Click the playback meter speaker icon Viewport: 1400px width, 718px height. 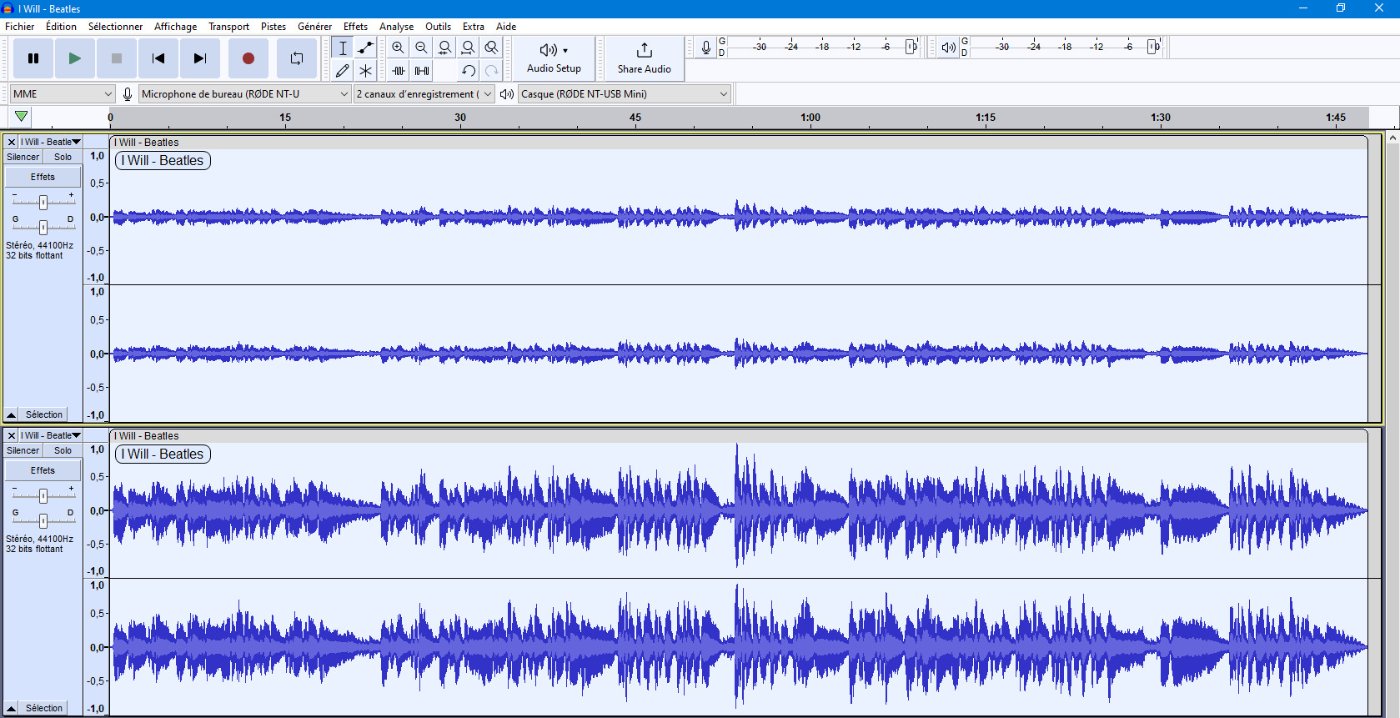948,47
